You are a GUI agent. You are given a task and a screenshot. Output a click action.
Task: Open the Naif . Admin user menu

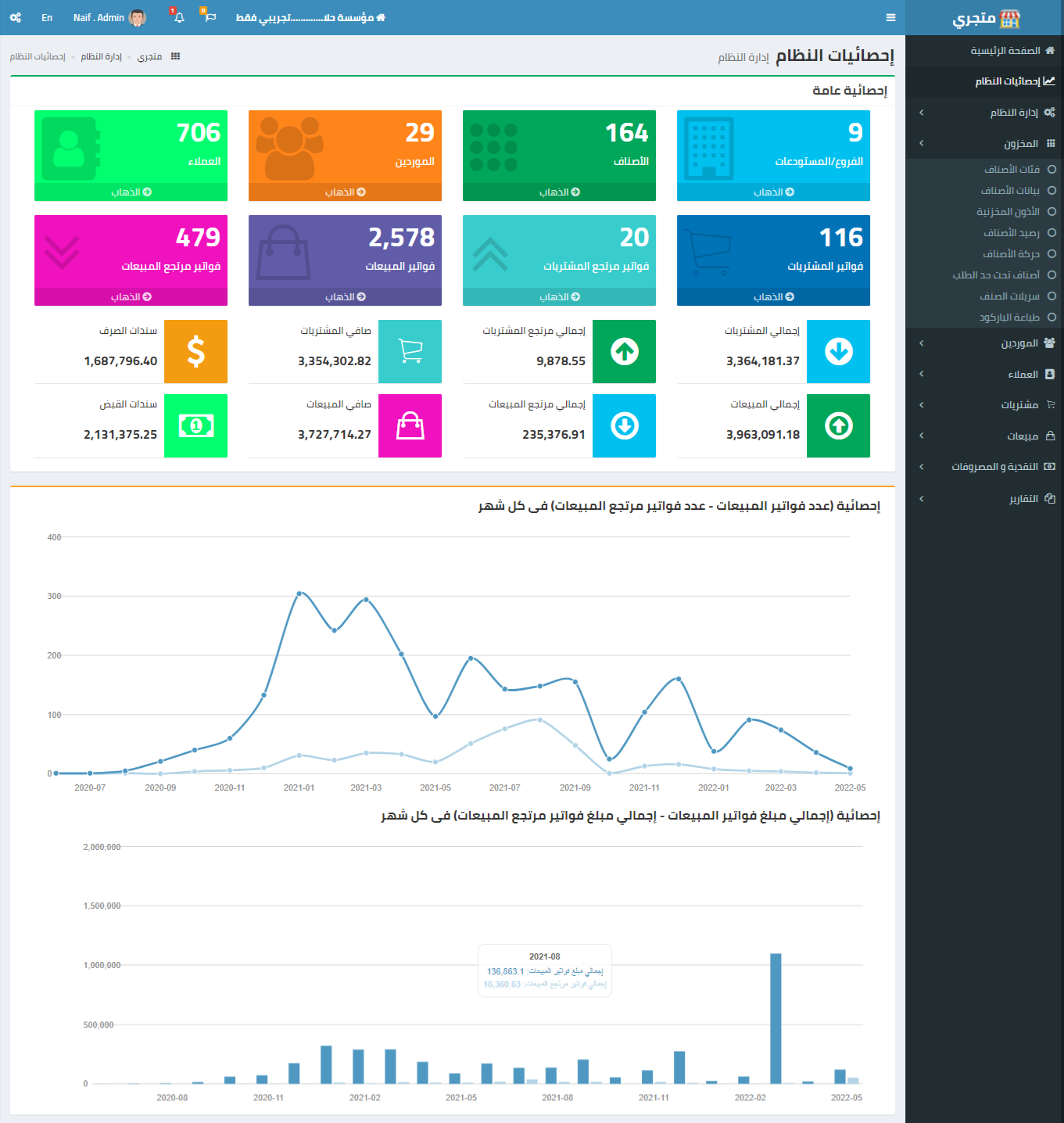[x=109, y=17]
